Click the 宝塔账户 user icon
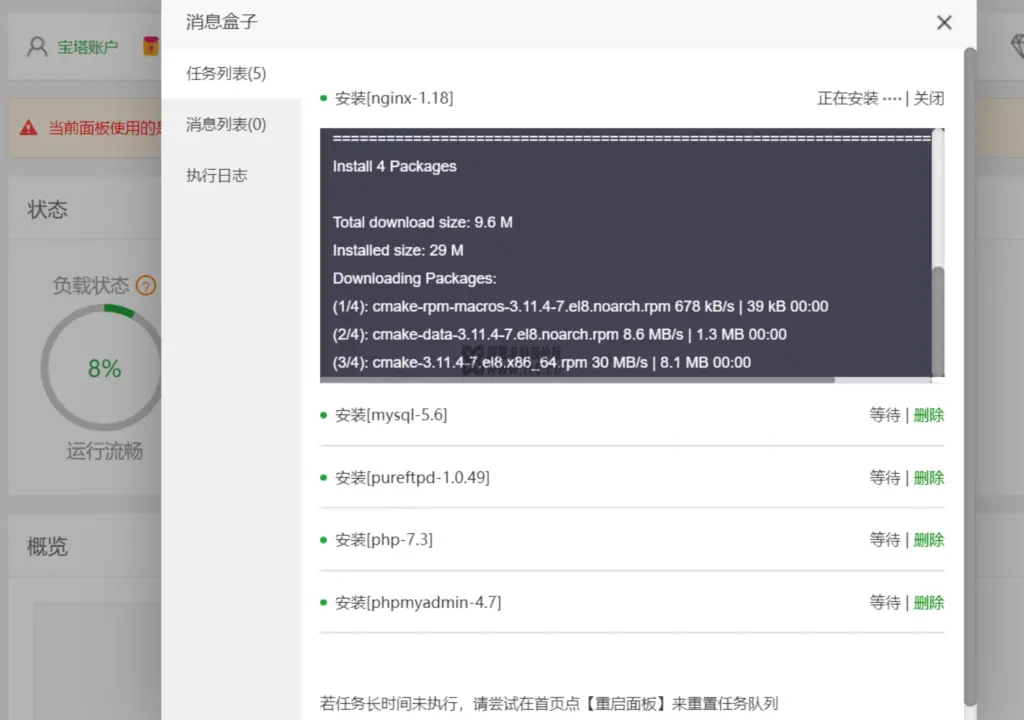 pos(37,47)
